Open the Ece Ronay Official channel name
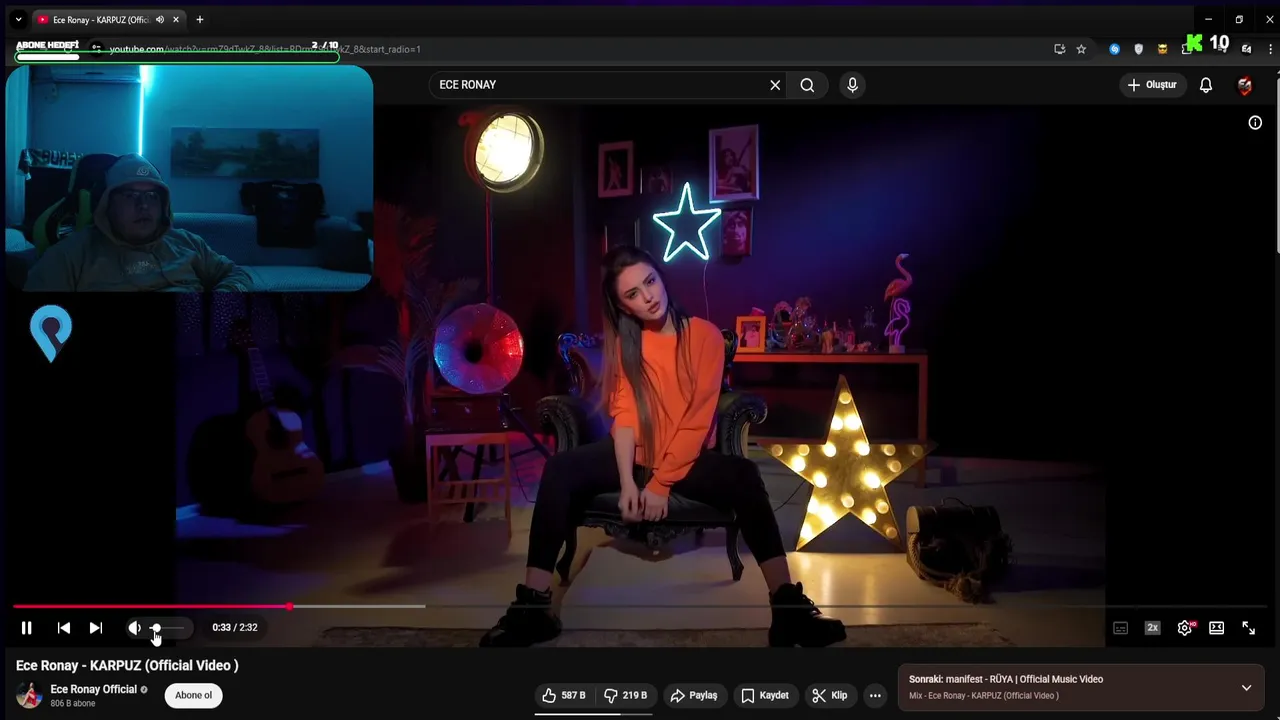 coord(94,689)
